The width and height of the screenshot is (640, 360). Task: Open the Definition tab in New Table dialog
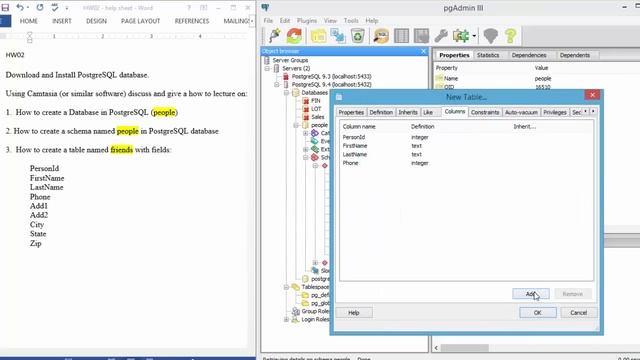coord(381,112)
